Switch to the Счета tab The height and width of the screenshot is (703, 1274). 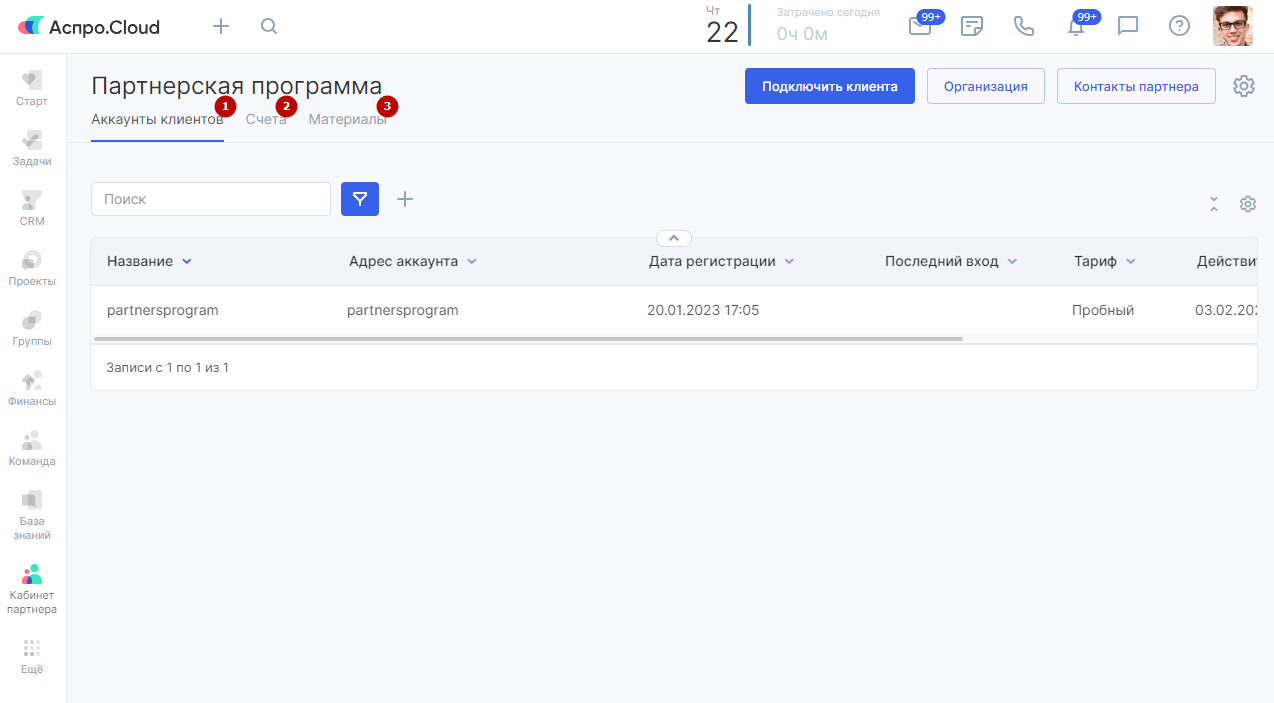(266, 119)
